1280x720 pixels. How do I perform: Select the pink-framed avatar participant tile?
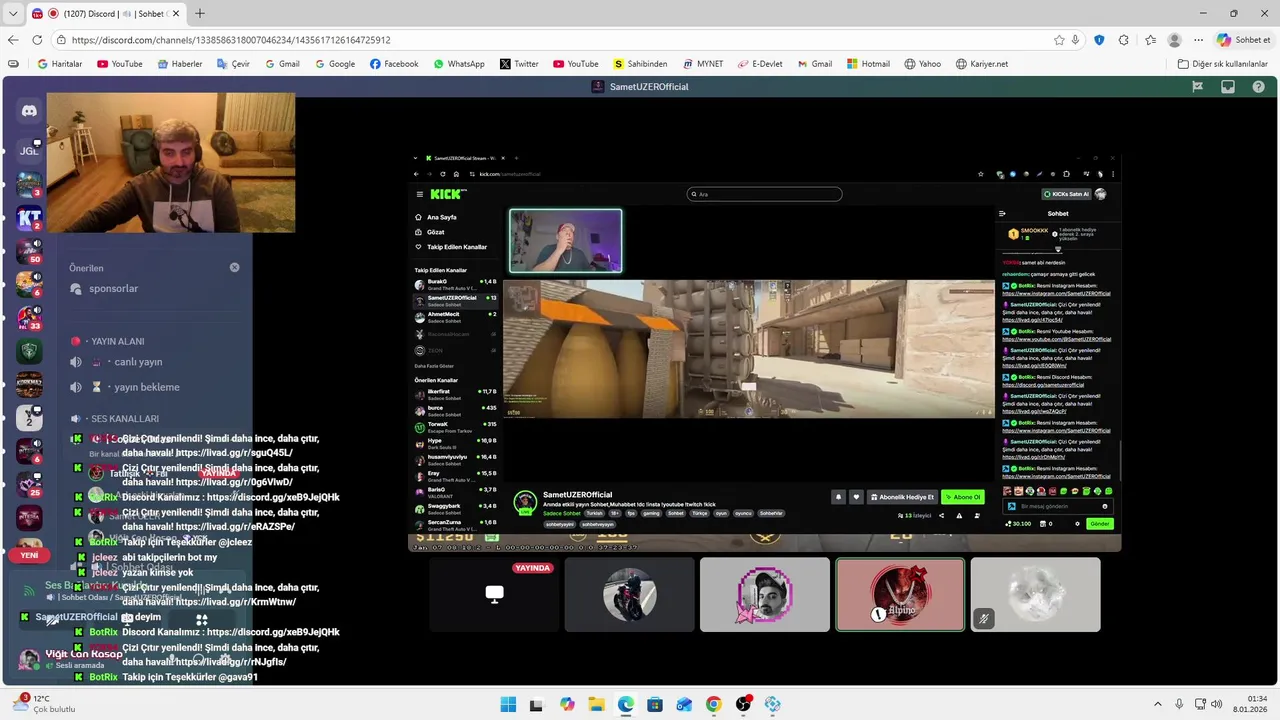(x=765, y=595)
